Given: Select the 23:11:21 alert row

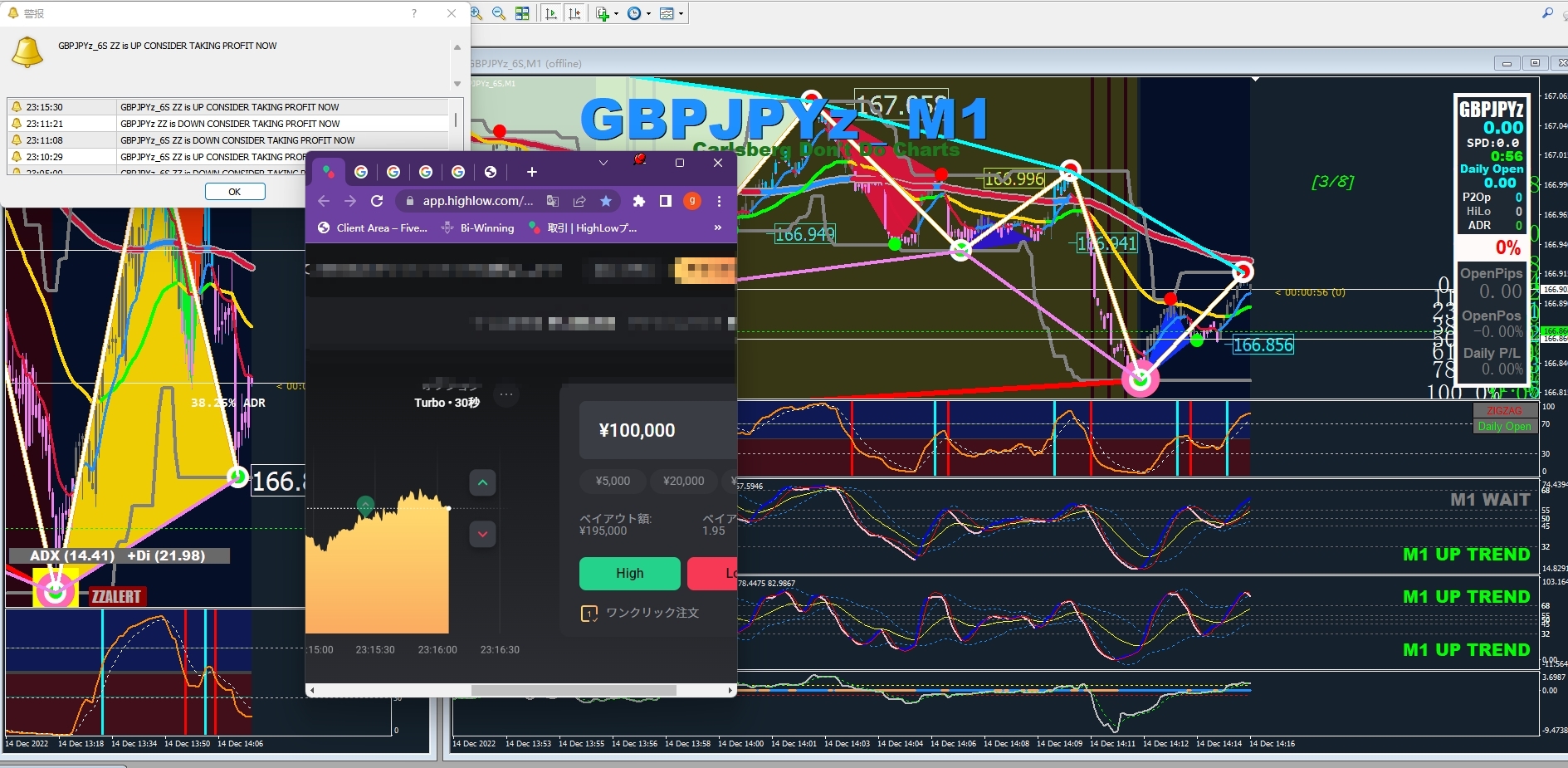Looking at the screenshot, I should [228, 124].
